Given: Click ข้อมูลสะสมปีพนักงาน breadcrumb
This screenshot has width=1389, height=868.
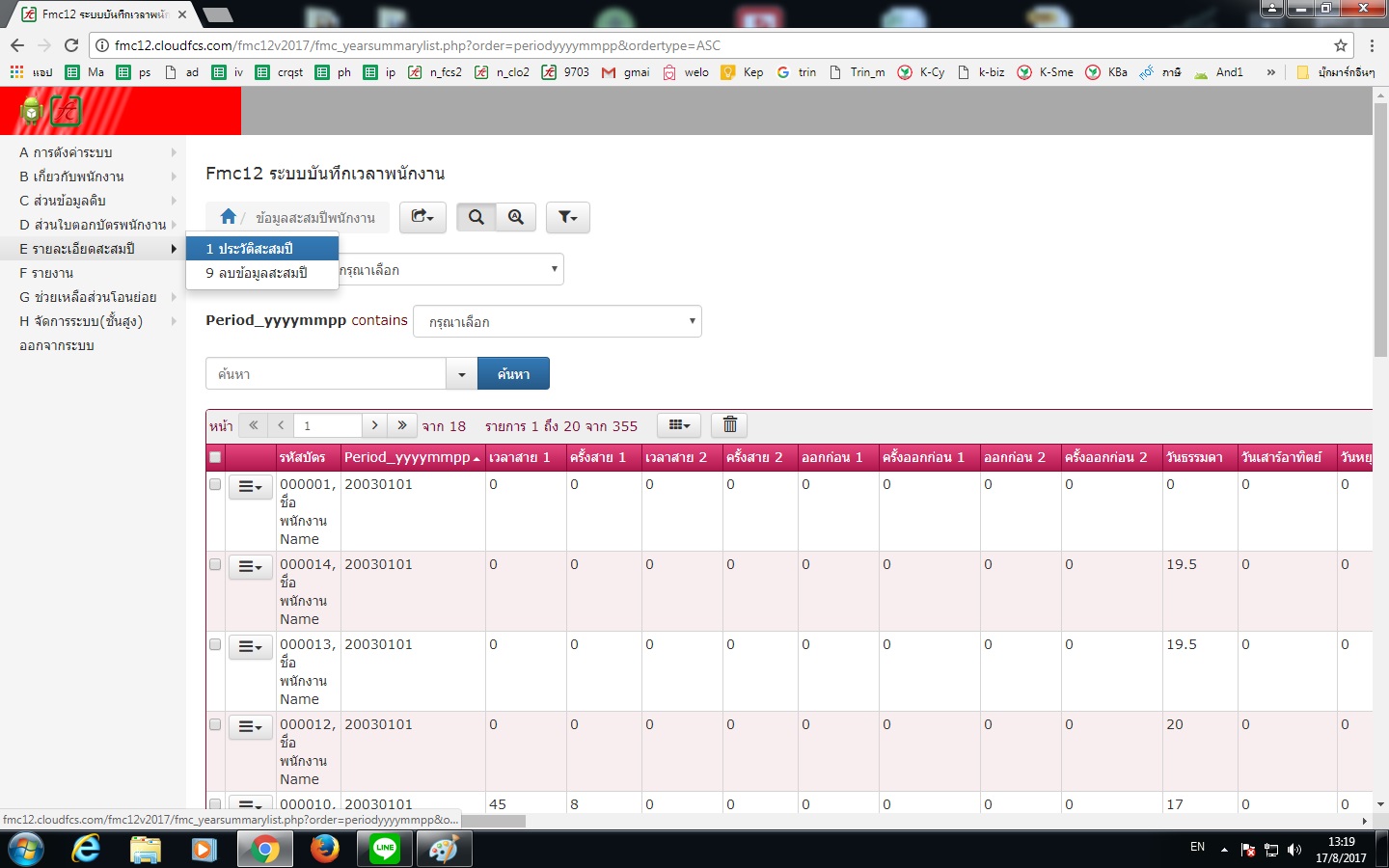Looking at the screenshot, I should pyautogui.click(x=315, y=218).
